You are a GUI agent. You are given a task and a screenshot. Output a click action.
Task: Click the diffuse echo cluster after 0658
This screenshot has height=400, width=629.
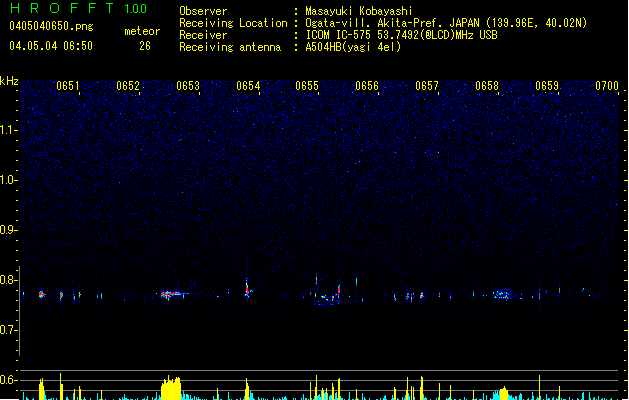point(501,295)
